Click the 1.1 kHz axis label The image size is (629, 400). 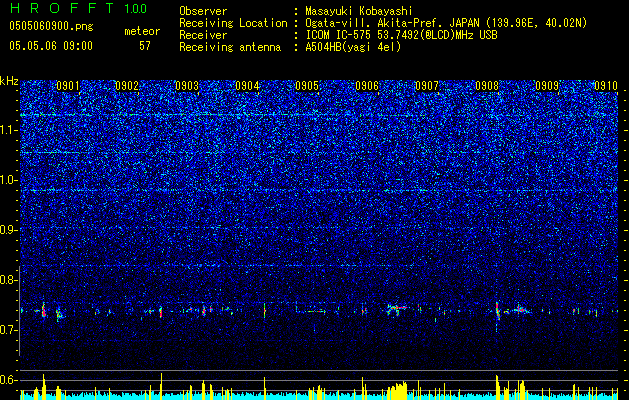[8, 130]
